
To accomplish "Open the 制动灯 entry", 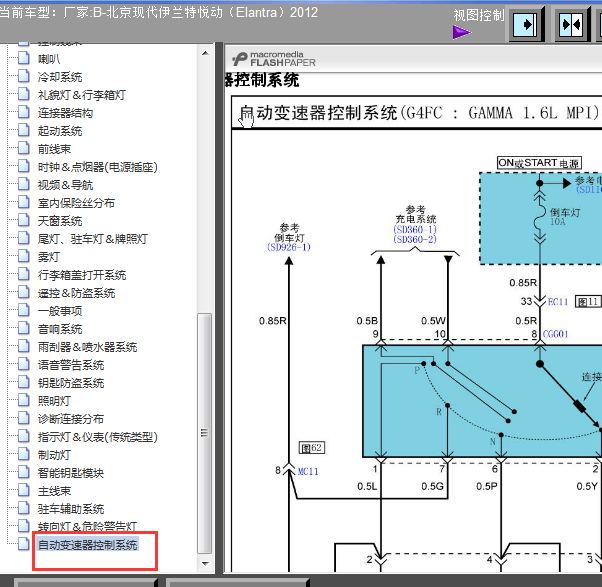I will pyautogui.click(x=54, y=455).
